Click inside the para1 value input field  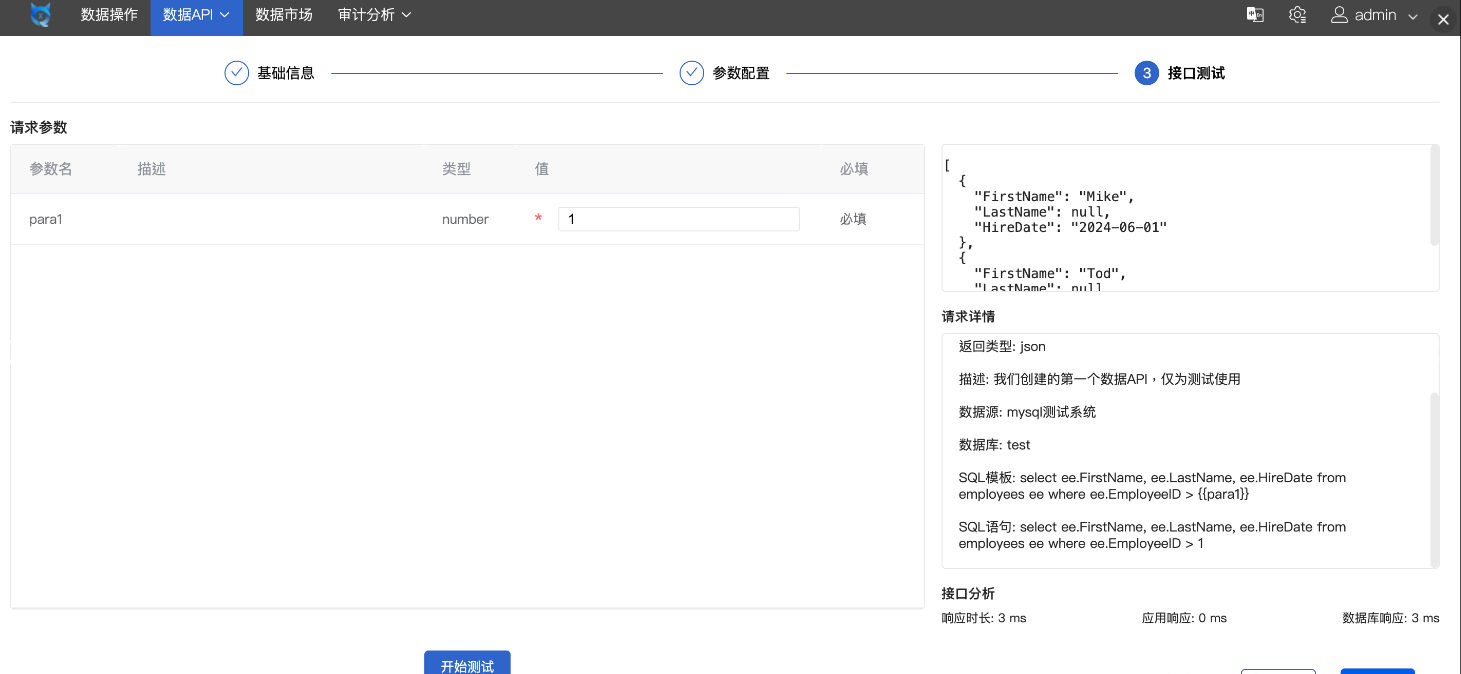[x=679, y=218]
